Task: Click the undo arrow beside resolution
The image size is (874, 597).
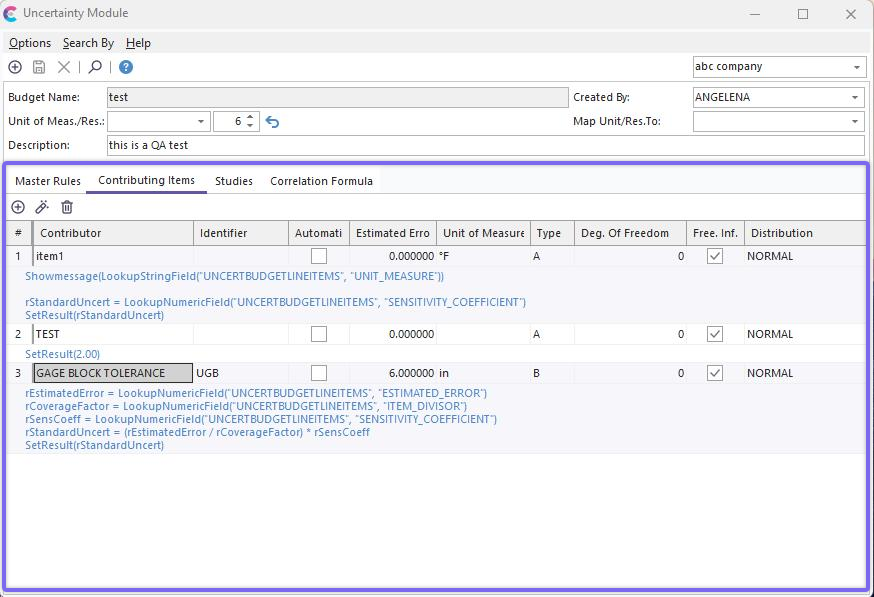Action: pyautogui.click(x=272, y=122)
